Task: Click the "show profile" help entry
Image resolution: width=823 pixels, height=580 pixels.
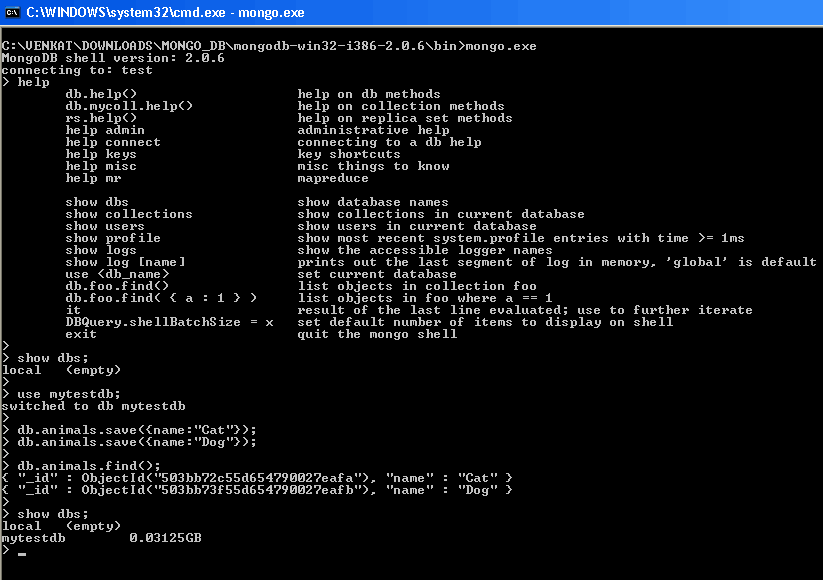Action: tap(113, 238)
